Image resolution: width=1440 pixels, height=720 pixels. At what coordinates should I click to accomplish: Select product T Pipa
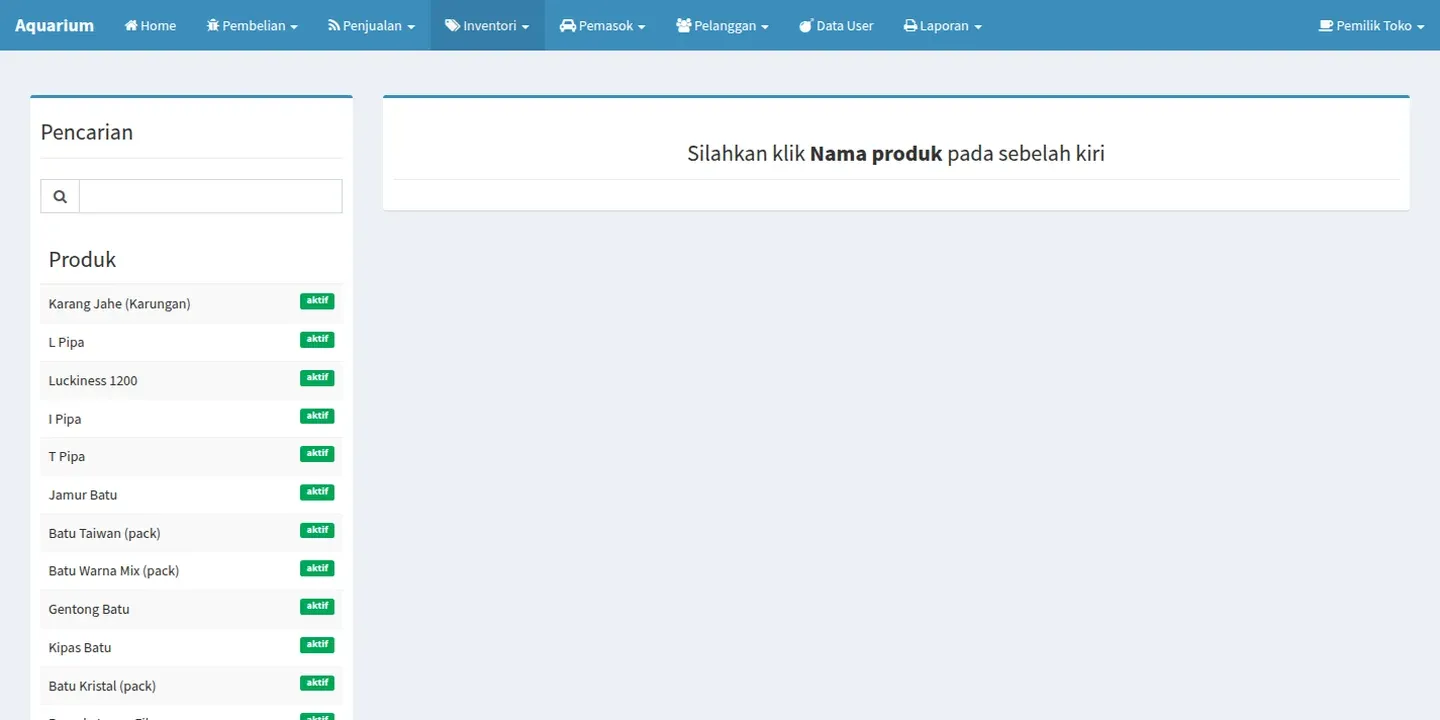[x=67, y=457]
